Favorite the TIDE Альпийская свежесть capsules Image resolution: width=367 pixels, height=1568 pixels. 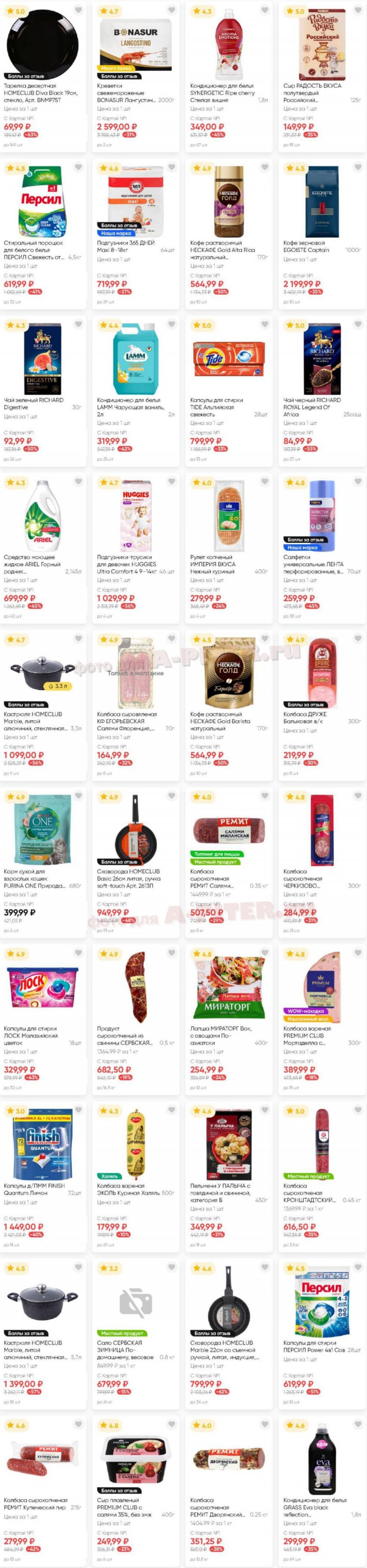coord(264,325)
